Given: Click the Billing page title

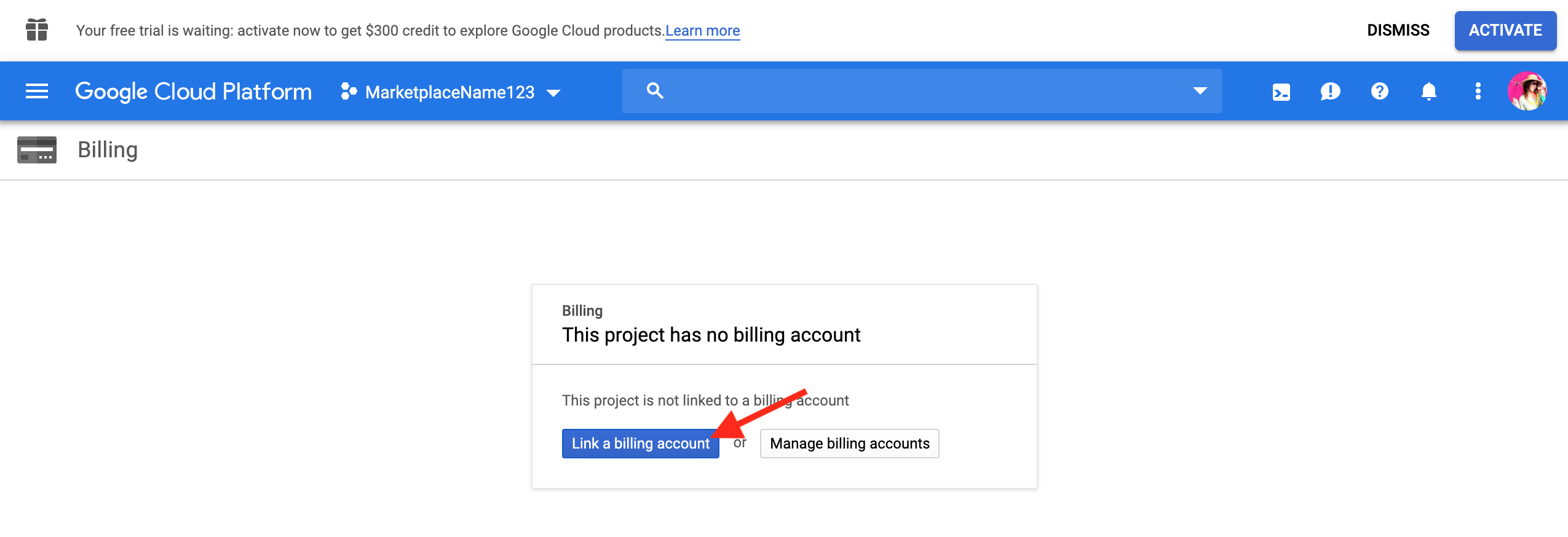Looking at the screenshot, I should pyautogui.click(x=108, y=150).
